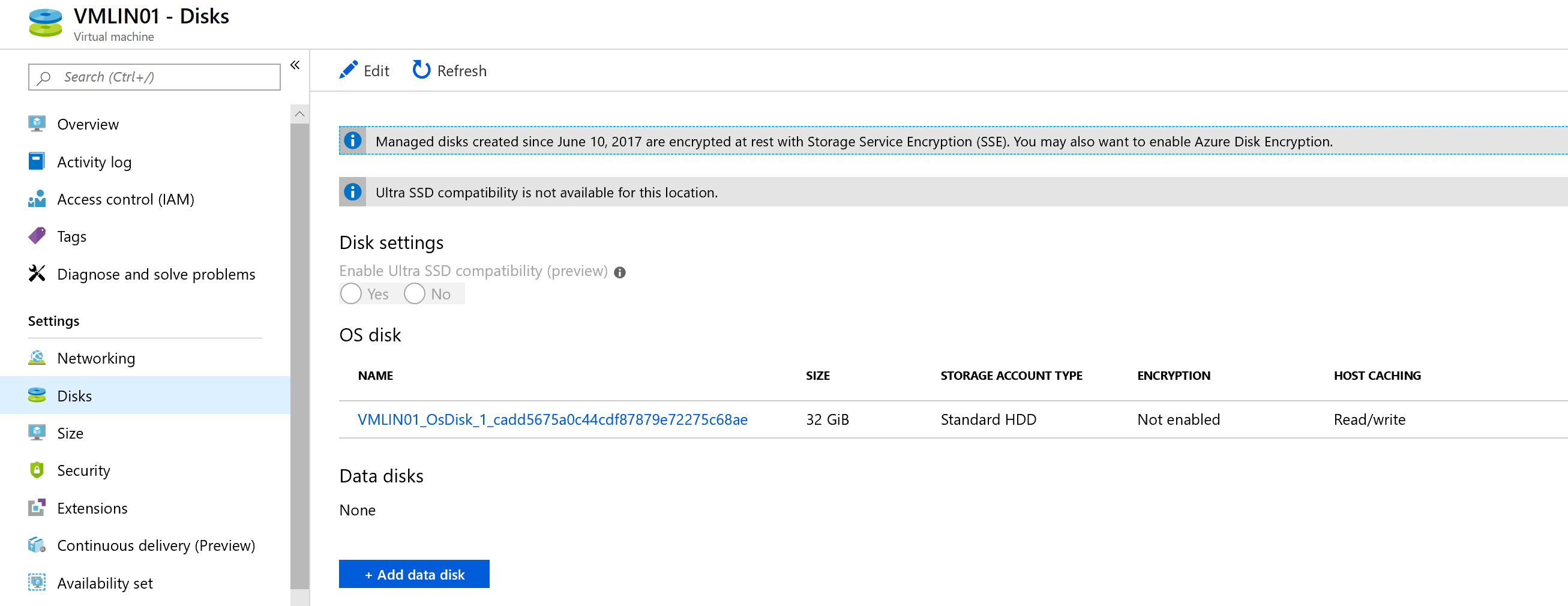Screen dimensions: 1568x606
Task: Open the Overview icon in the sidebar
Action: pyautogui.click(x=37, y=124)
